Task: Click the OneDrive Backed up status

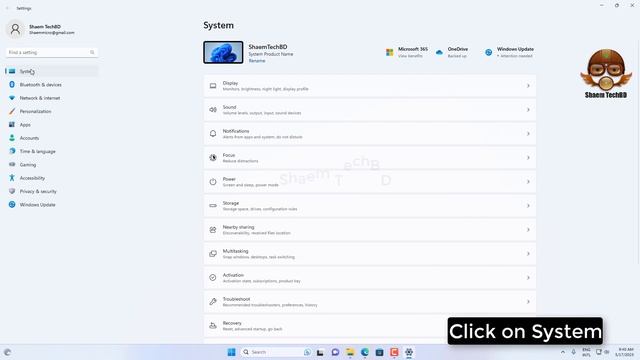Action: pyautogui.click(x=457, y=56)
